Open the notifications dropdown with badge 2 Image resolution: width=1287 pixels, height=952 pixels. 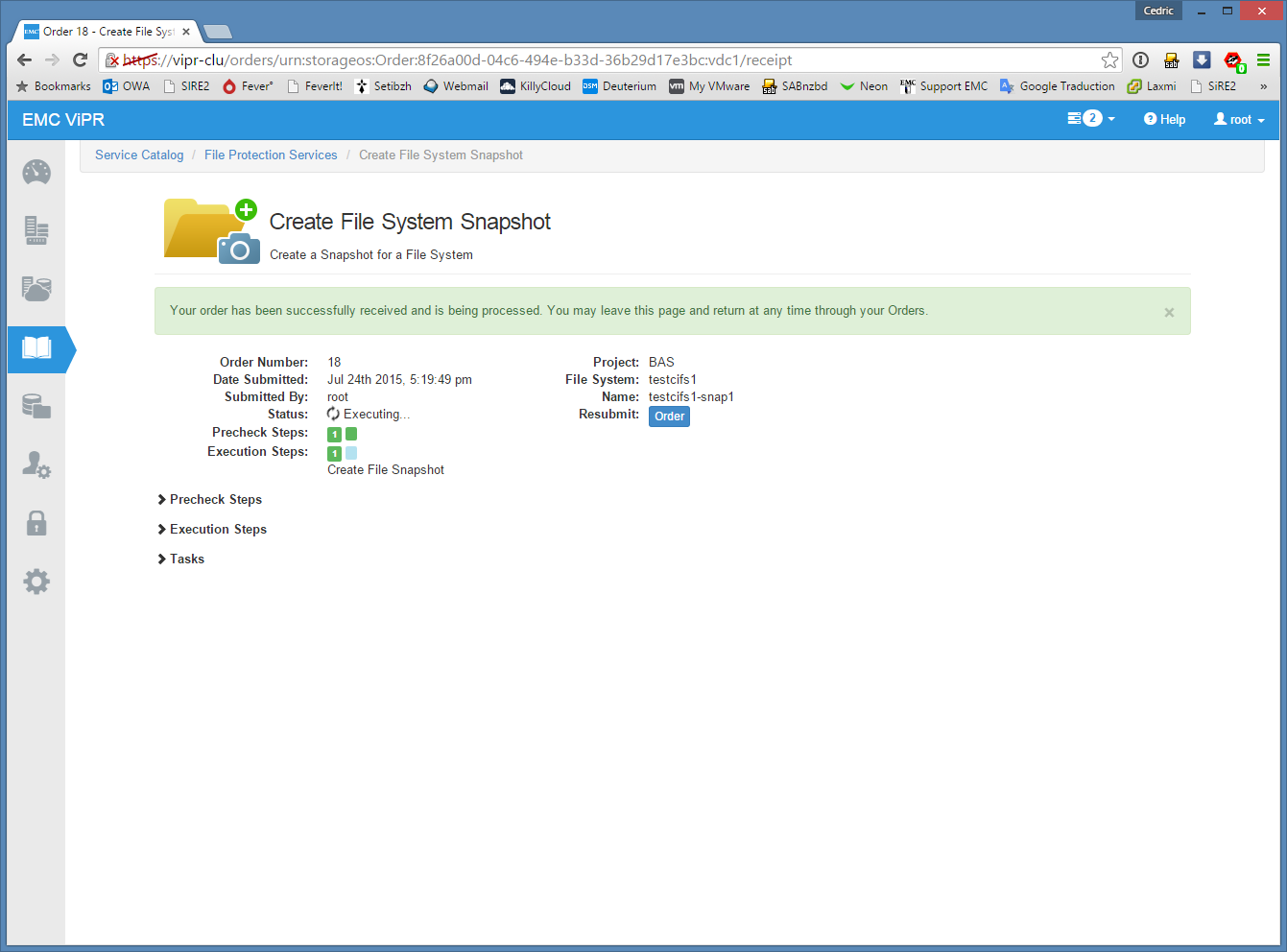pos(1091,119)
